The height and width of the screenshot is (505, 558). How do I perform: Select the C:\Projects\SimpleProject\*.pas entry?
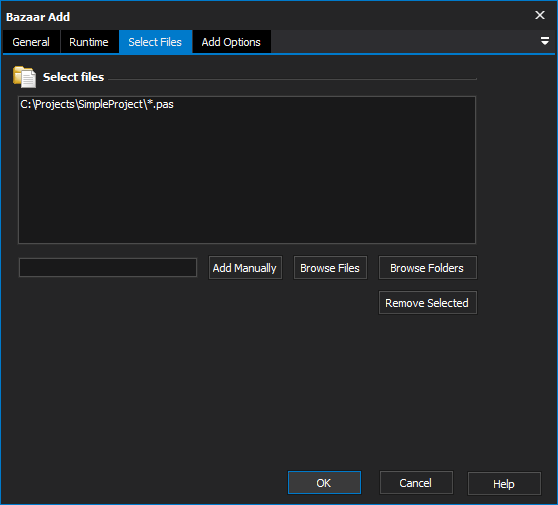[x=97, y=104]
